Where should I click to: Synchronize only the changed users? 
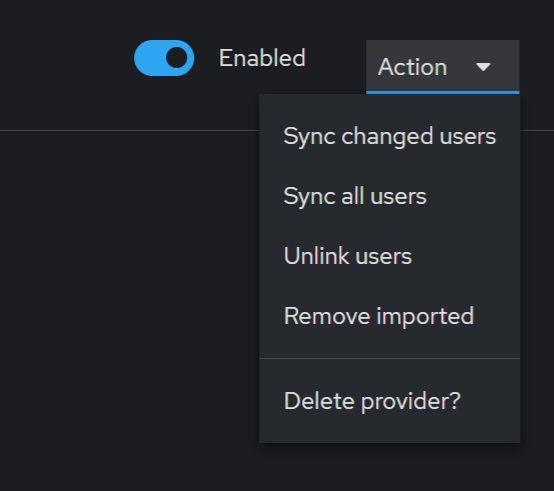(390, 136)
